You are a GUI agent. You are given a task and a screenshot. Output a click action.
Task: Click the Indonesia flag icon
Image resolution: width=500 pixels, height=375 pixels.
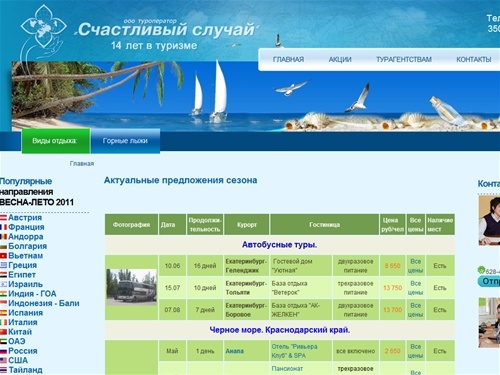coord(3,303)
